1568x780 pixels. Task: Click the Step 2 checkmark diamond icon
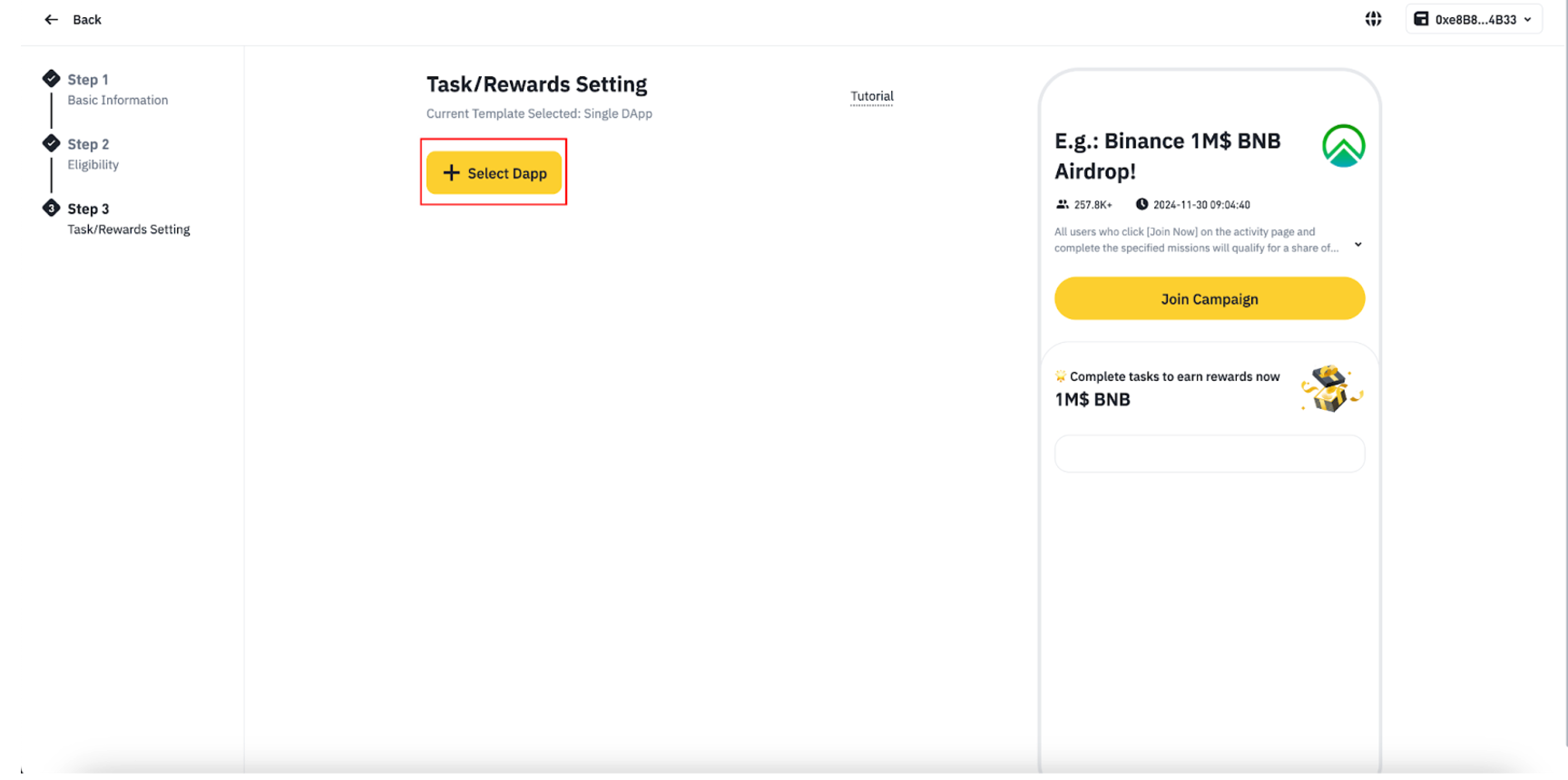tap(51, 143)
